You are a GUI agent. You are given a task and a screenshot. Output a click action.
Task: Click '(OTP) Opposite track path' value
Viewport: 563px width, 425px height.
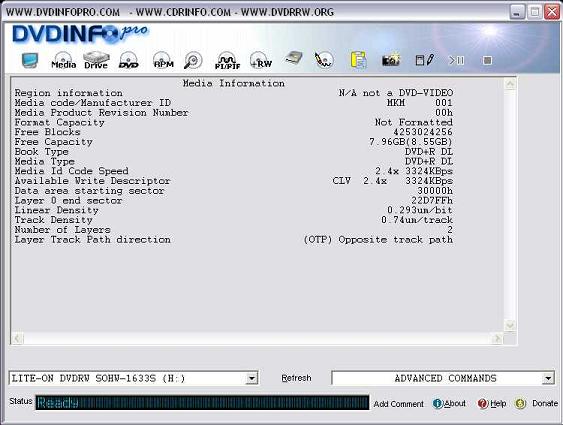pos(378,239)
